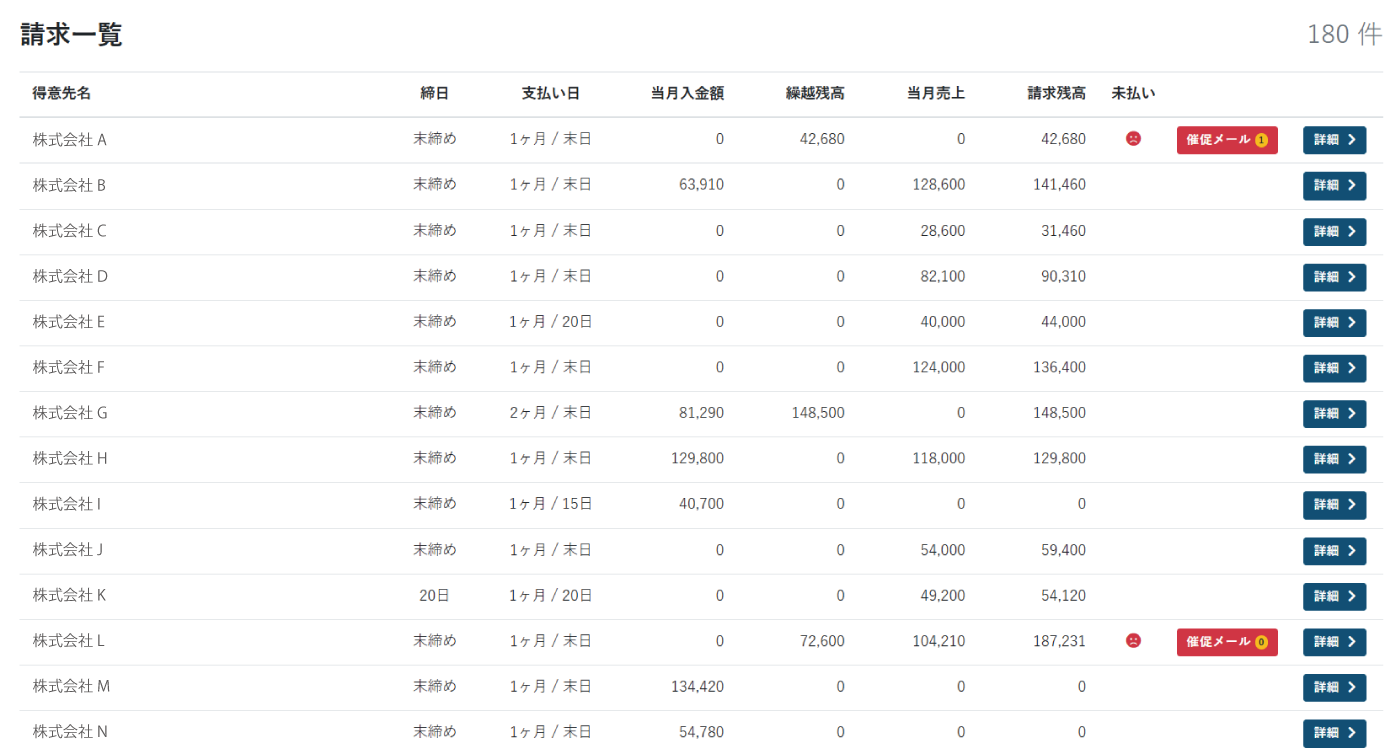The height and width of the screenshot is (754, 1400).
Task: Go to 詳細 for 株式会社 J
Action: pos(1334,551)
